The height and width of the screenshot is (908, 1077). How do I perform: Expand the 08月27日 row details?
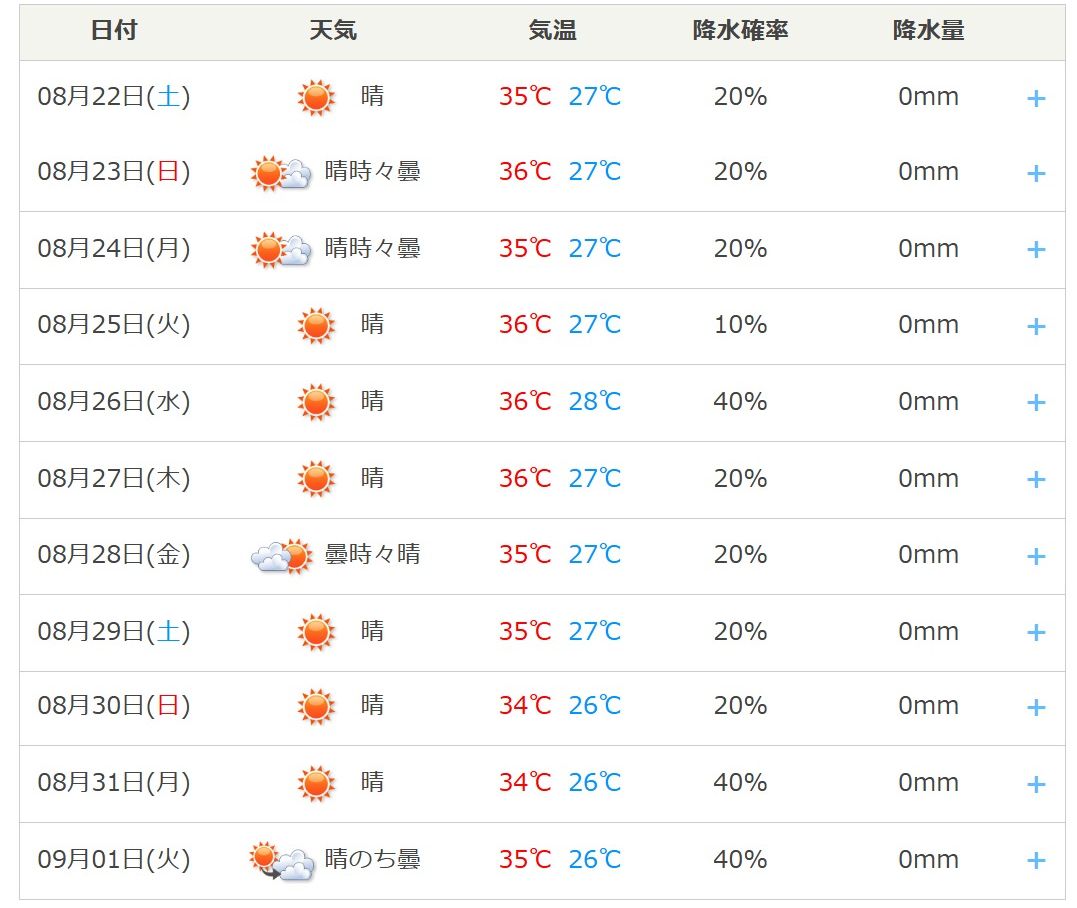1036,479
